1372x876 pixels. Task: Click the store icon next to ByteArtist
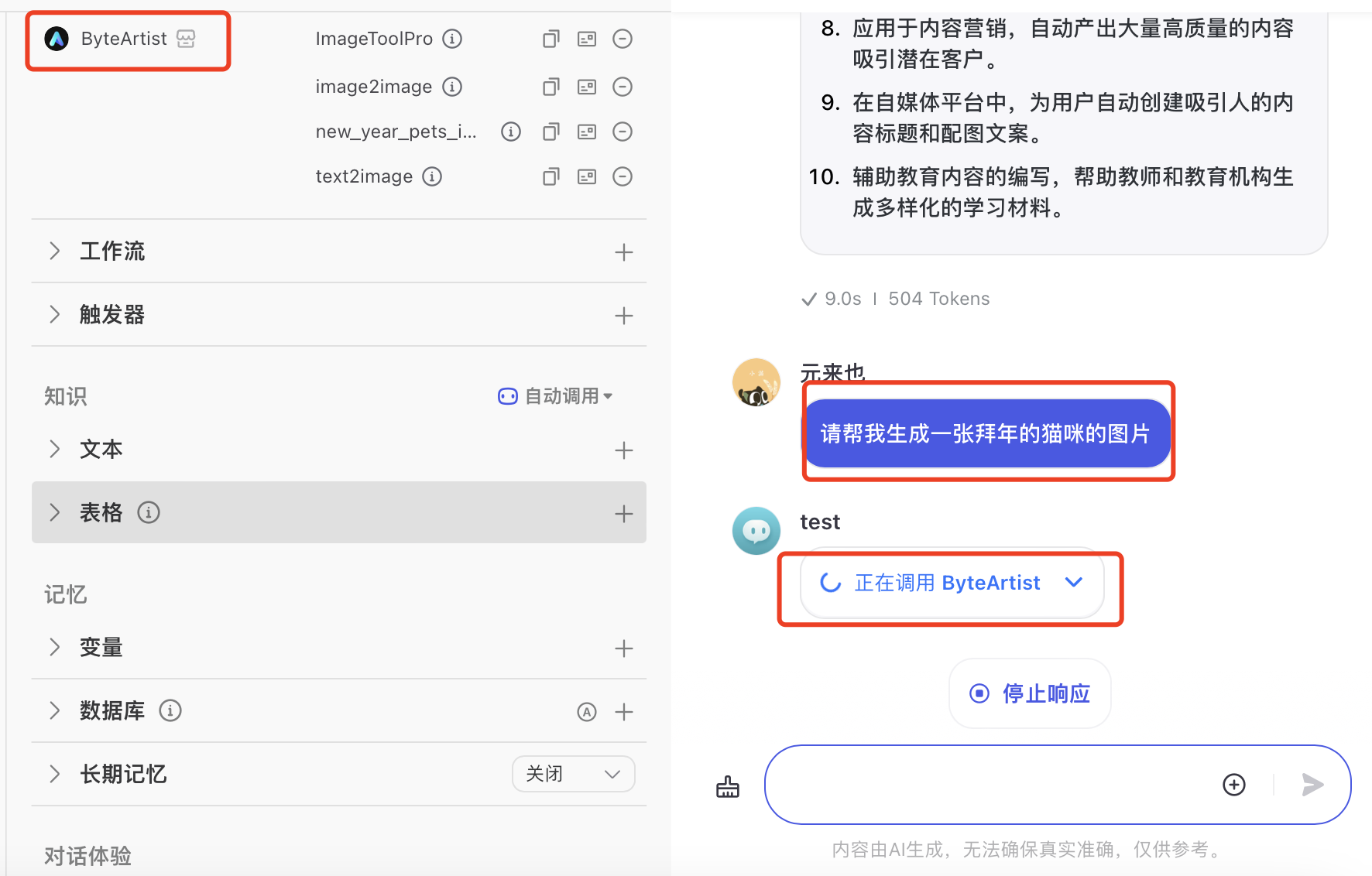pyautogui.click(x=186, y=39)
